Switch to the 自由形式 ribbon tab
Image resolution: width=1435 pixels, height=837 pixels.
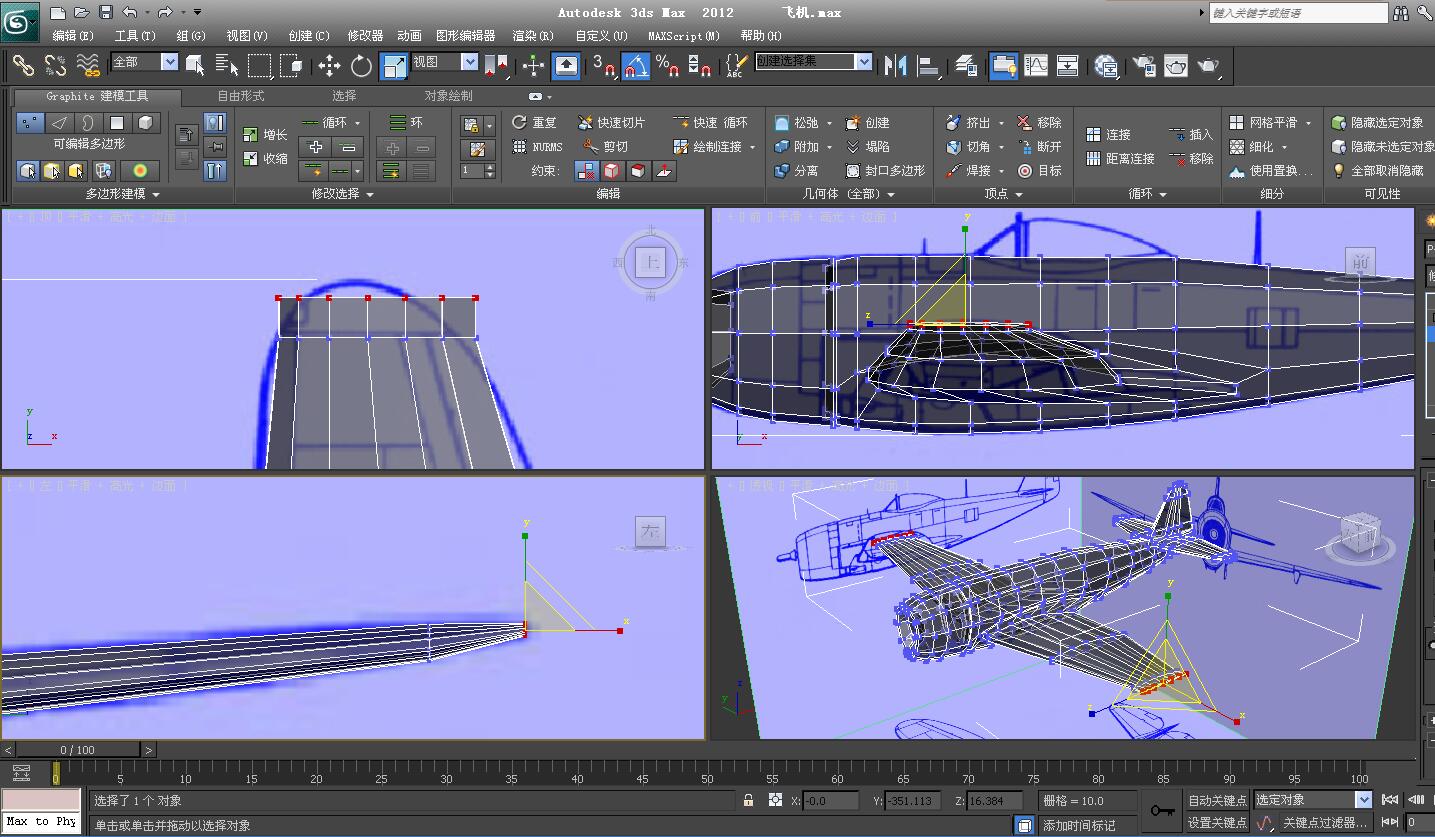[241, 96]
